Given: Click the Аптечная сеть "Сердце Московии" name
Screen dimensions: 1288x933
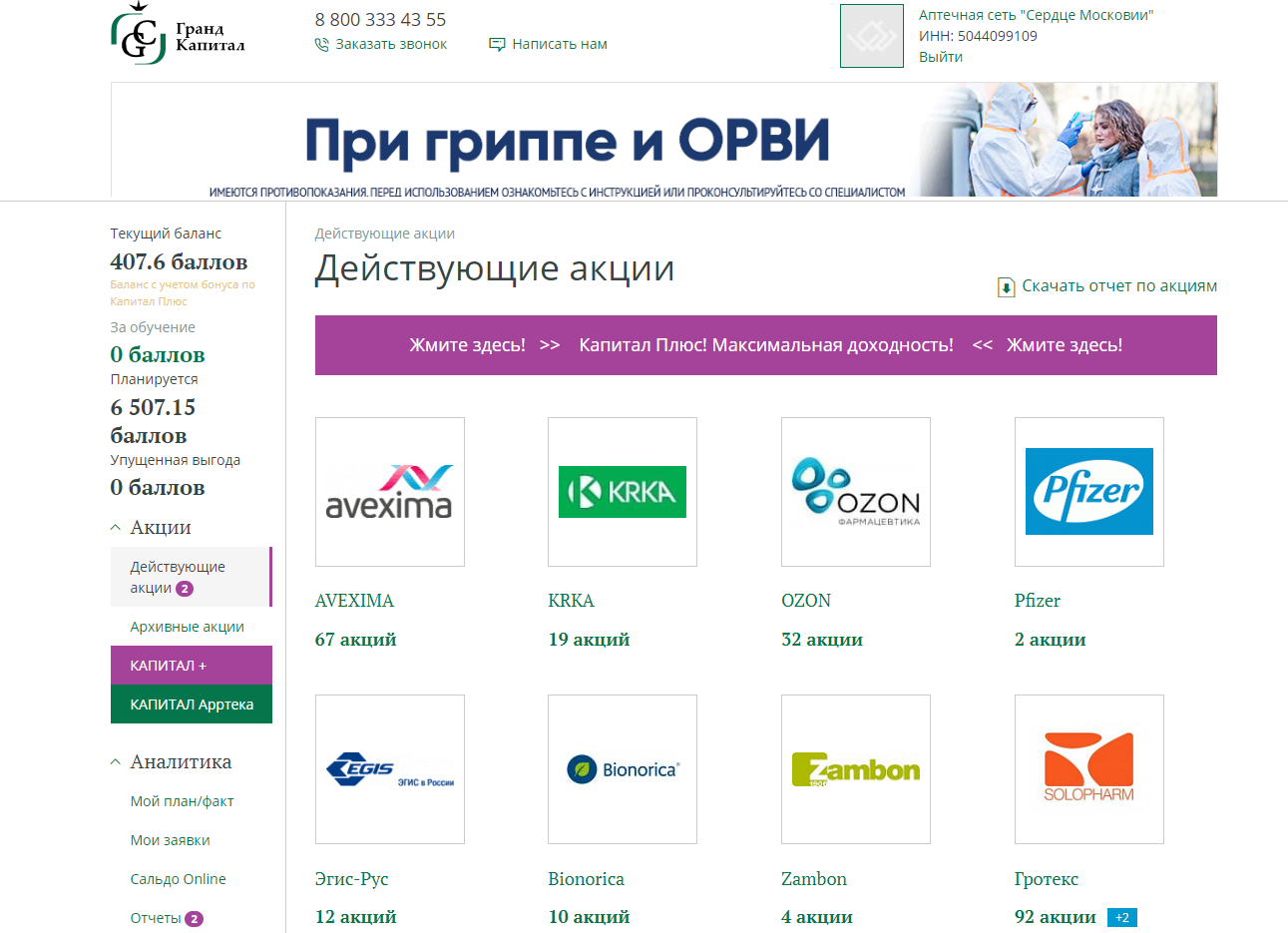Looking at the screenshot, I should (x=1037, y=15).
